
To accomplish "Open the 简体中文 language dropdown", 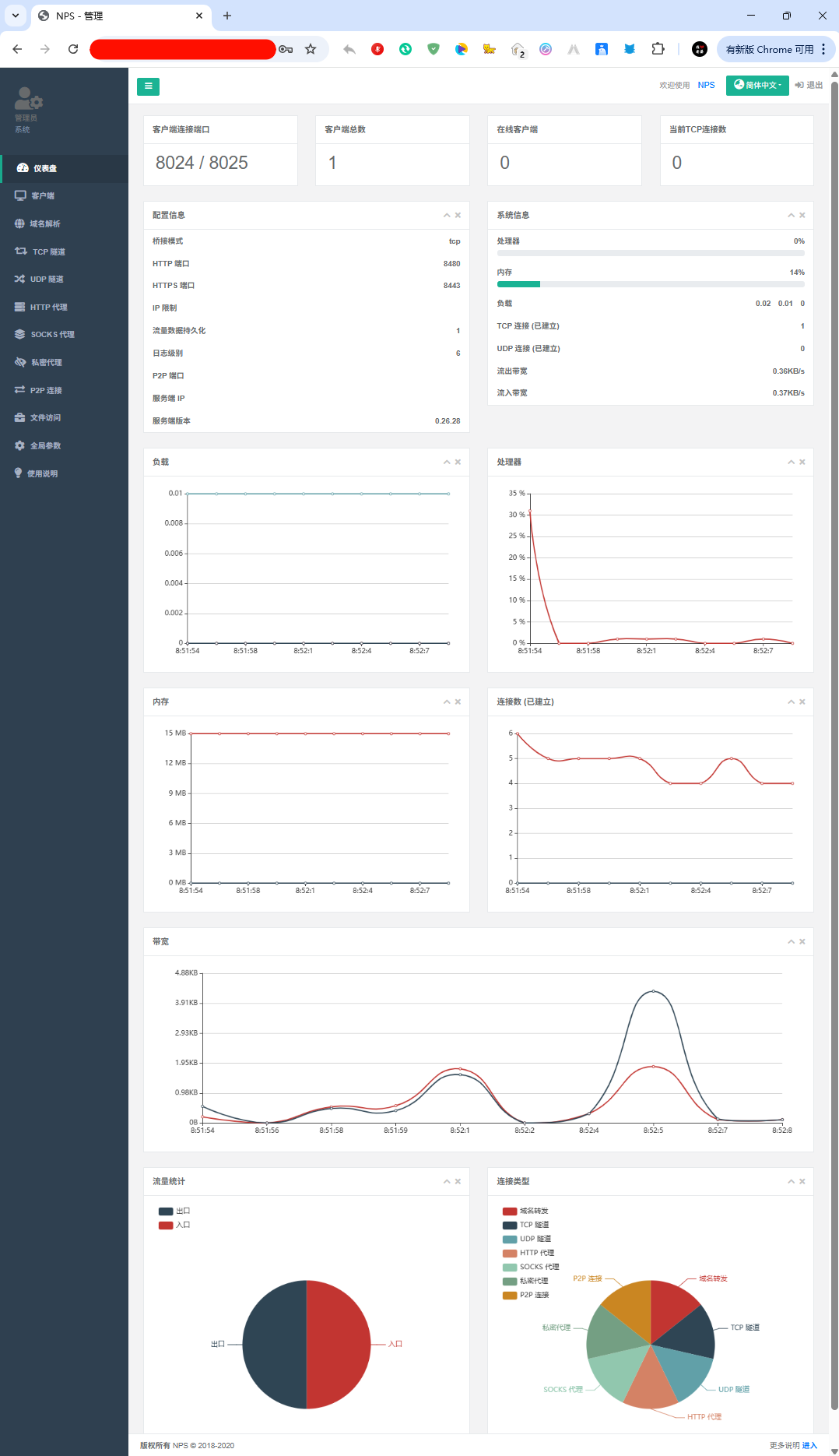I will pos(757,86).
